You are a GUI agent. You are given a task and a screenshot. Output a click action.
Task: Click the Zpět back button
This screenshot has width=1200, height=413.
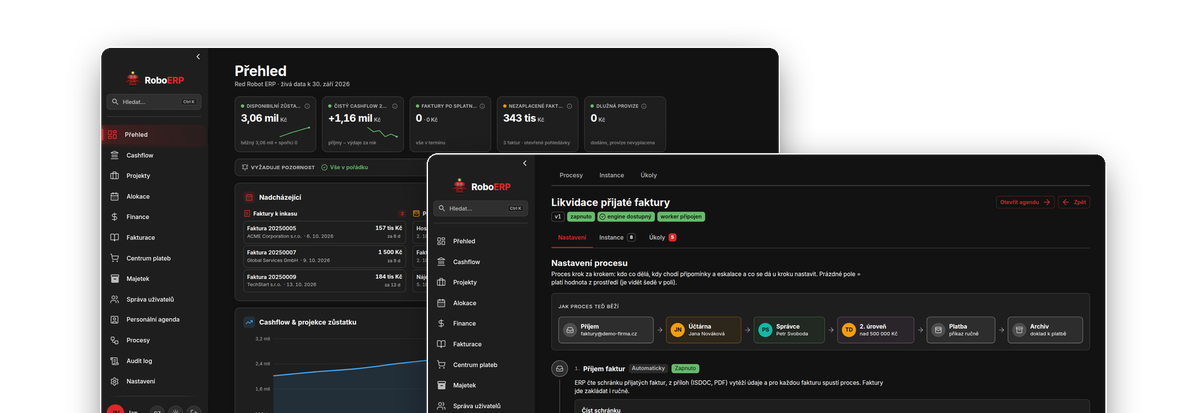[1074, 202]
